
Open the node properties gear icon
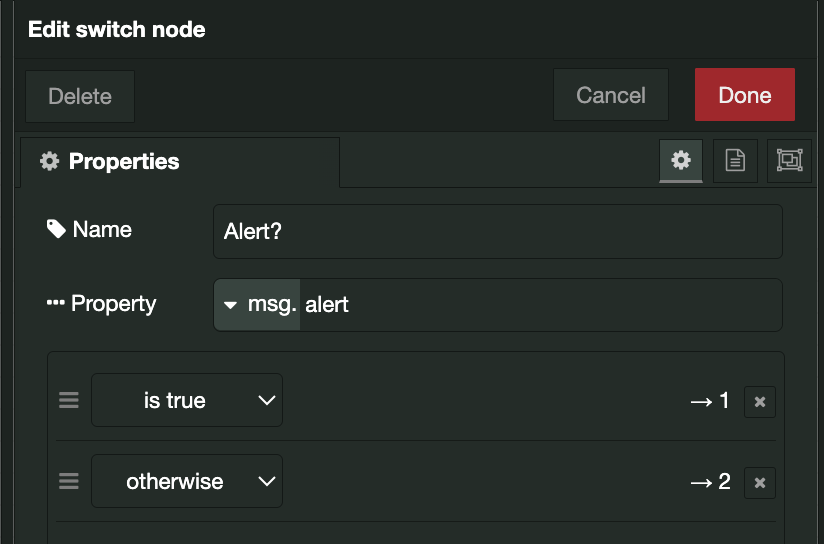tap(681, 161)
